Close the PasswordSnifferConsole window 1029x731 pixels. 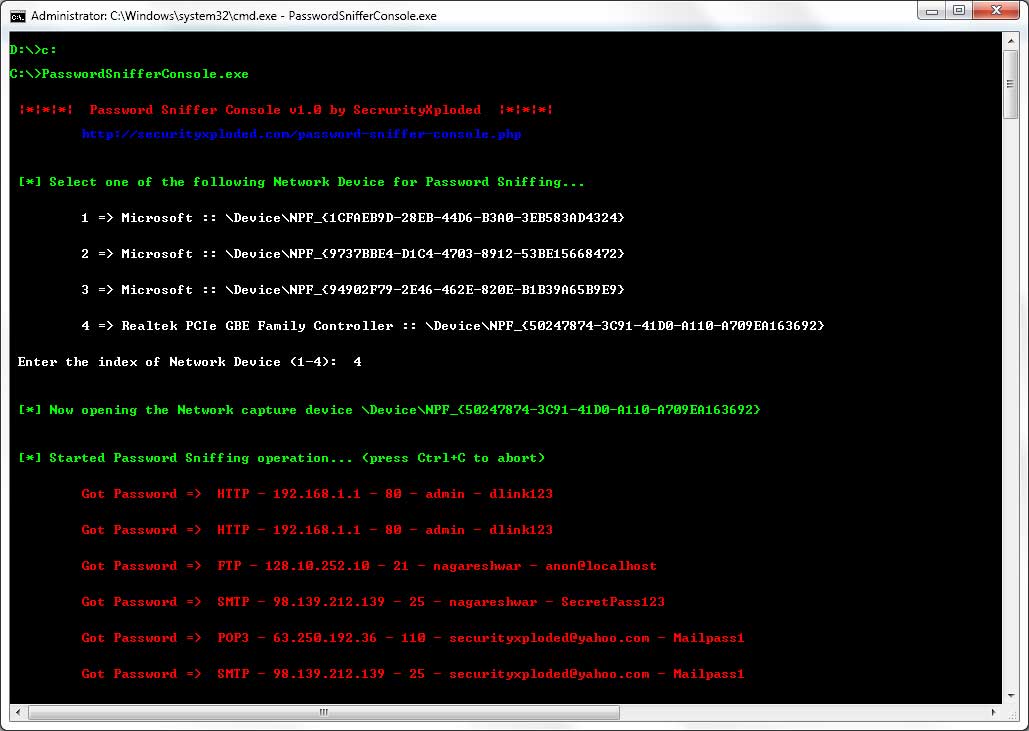click(996, 11)
